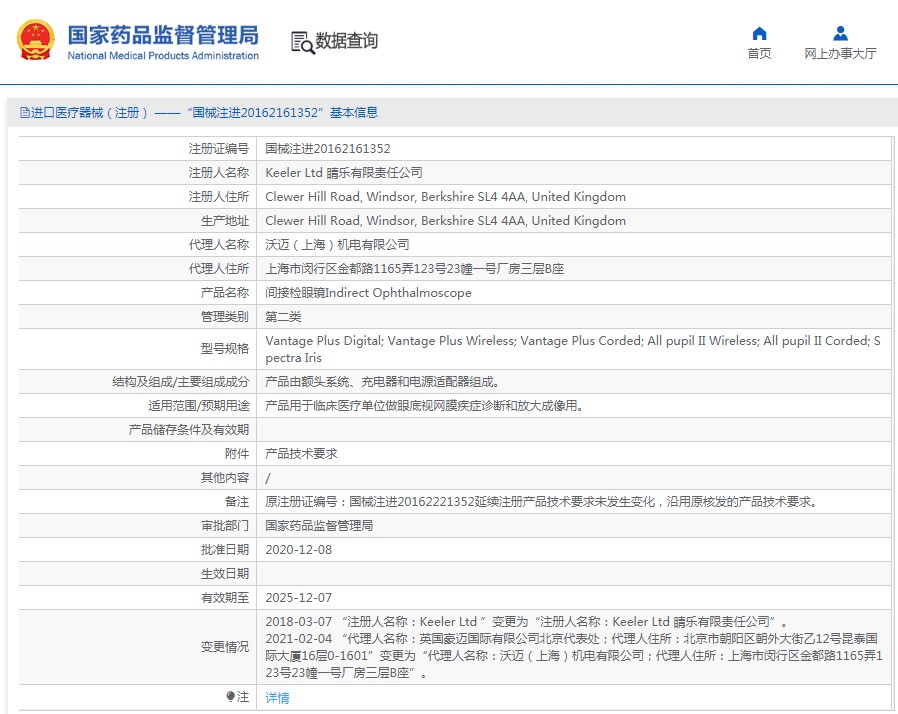
Task: Click product name Indirect Ophthalmoscope cell
Action: (367, 293)
